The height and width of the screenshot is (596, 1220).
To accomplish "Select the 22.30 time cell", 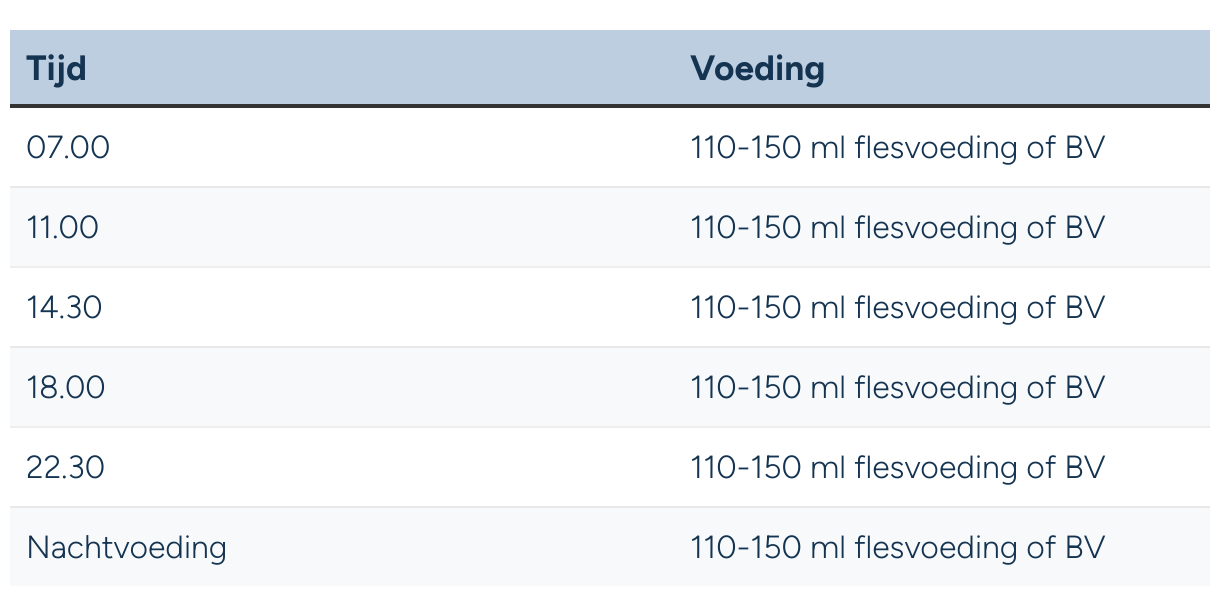I will coord(66,468).
